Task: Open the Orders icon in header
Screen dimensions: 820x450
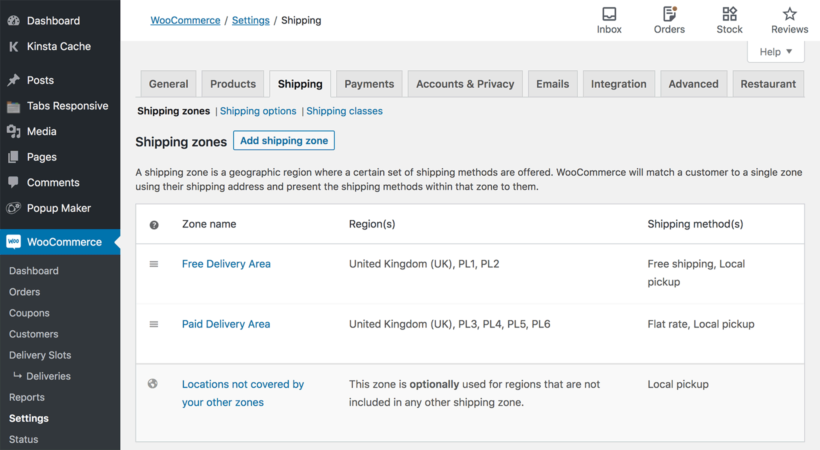Action: coord(669,14)
